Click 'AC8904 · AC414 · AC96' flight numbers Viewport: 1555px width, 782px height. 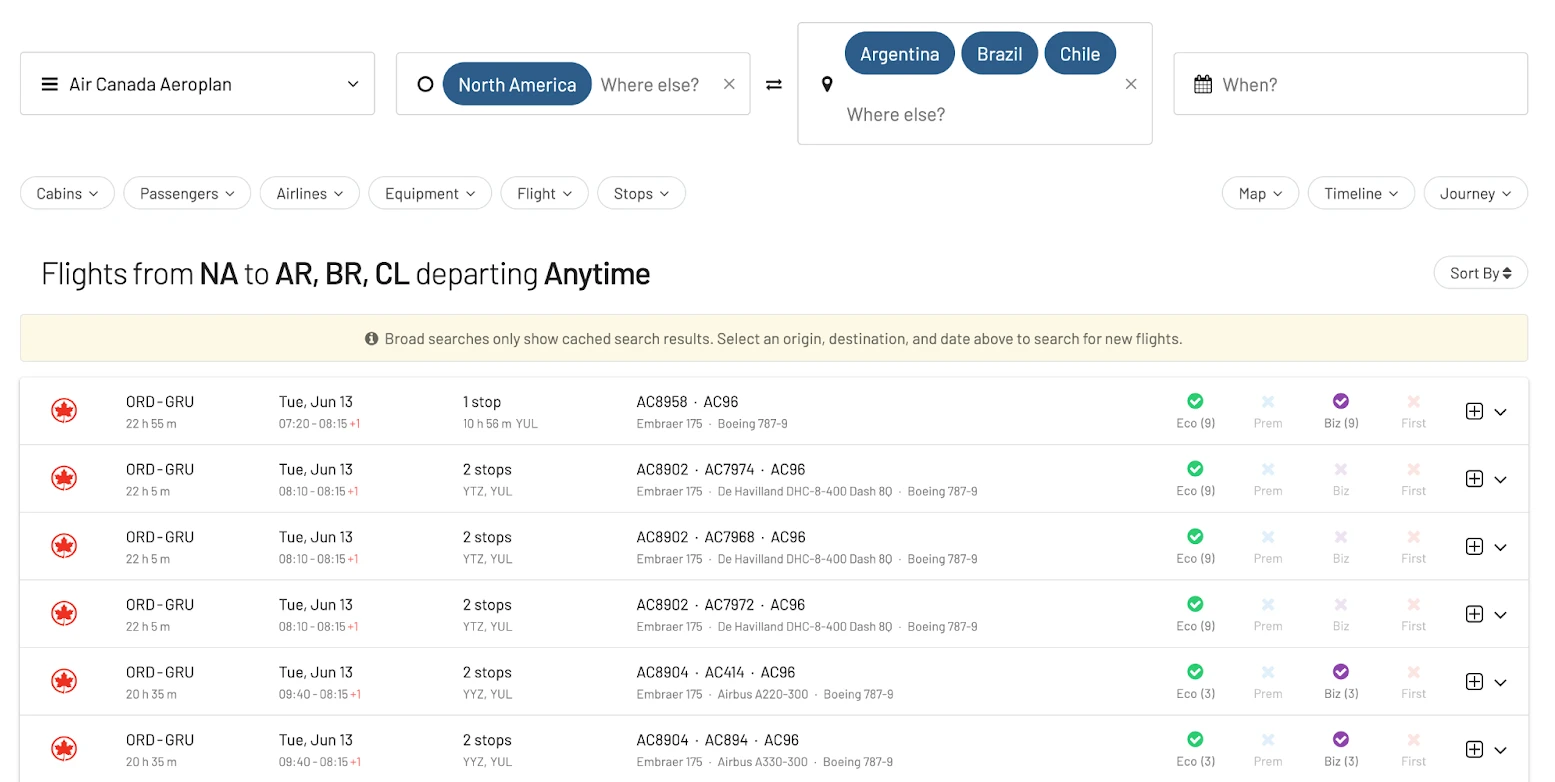(716, 672)
